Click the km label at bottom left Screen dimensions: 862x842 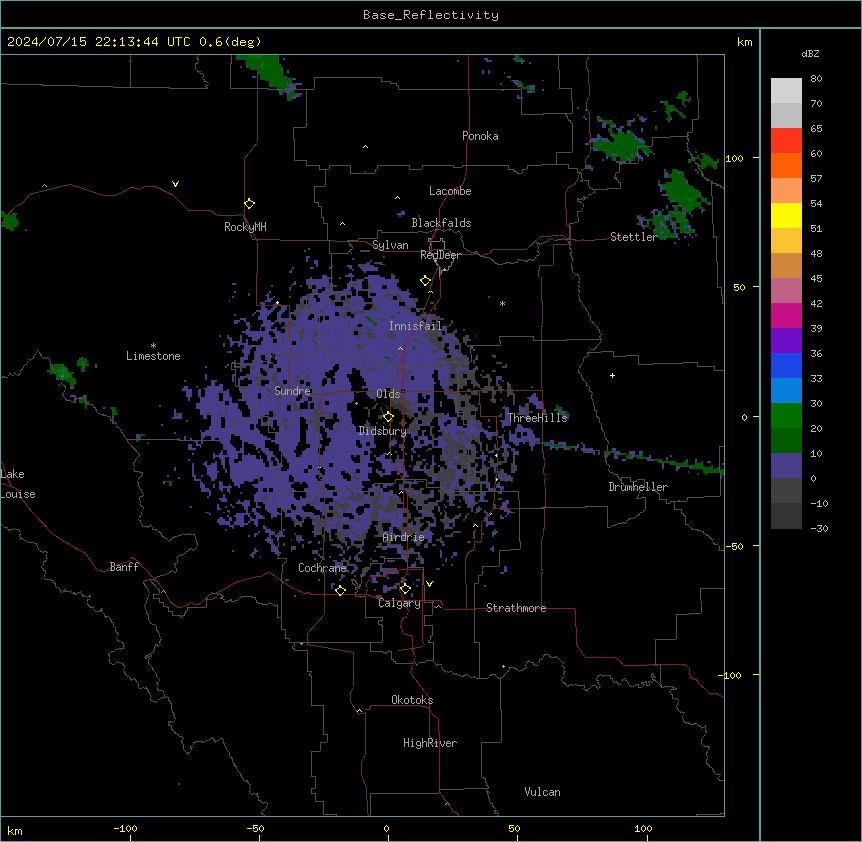(x=15, y=831)
